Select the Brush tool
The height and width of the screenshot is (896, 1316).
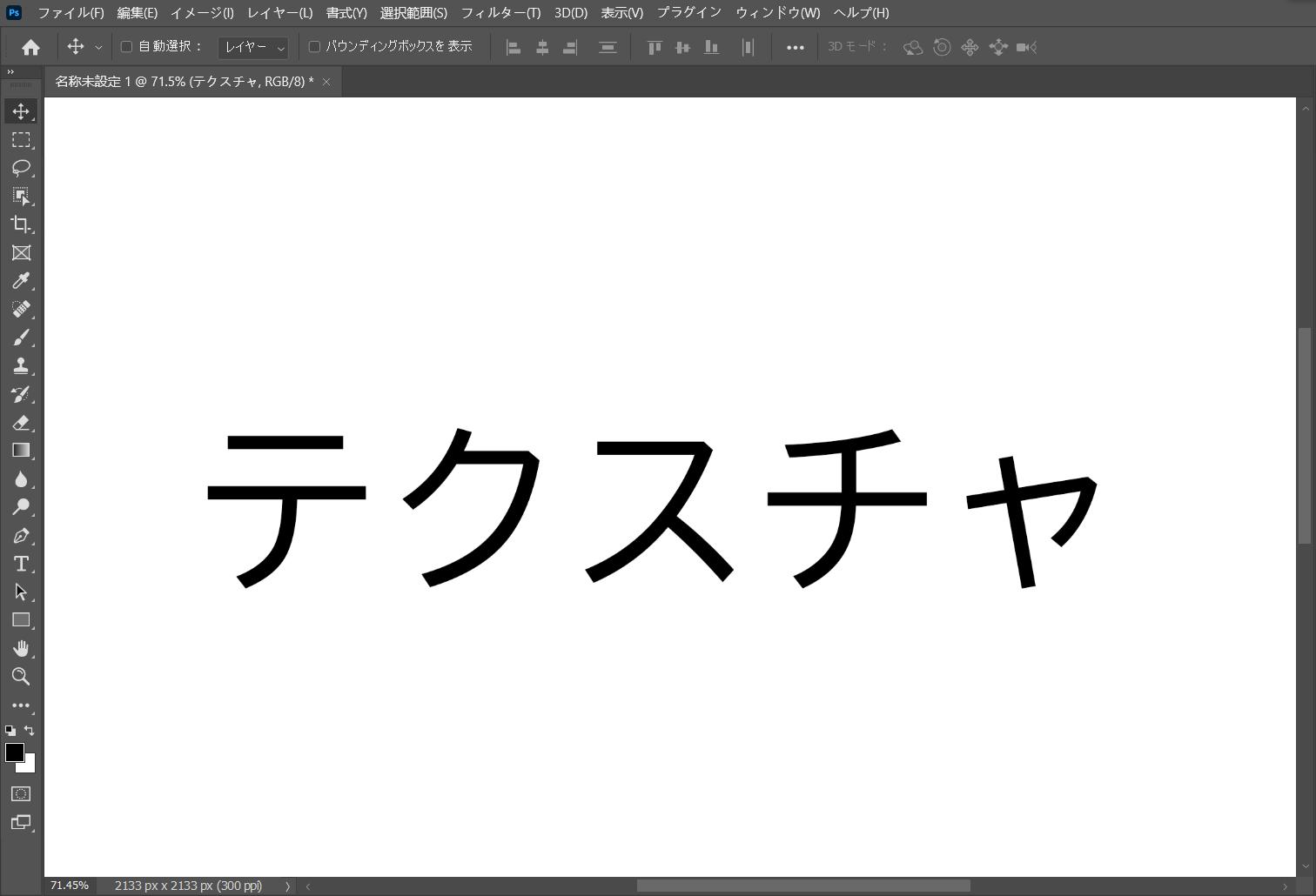tap(21, 338)
